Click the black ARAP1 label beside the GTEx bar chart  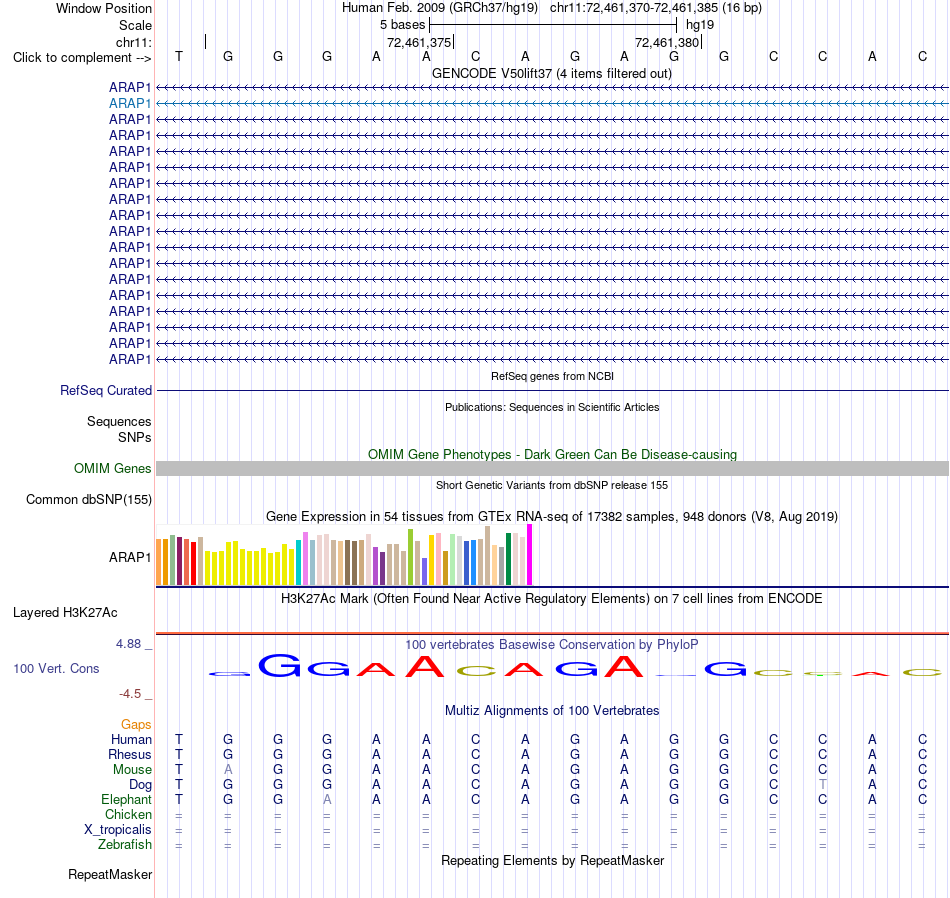[x=130, y=557]
